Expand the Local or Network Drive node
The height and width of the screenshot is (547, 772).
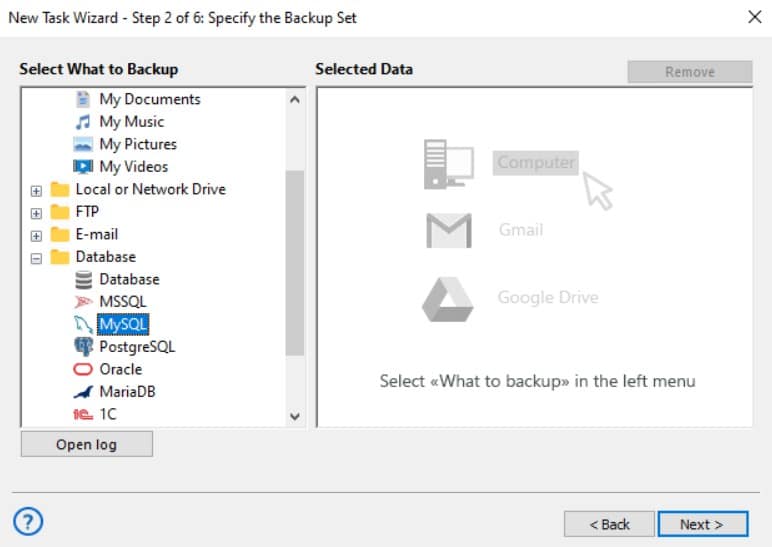point(36,191)
